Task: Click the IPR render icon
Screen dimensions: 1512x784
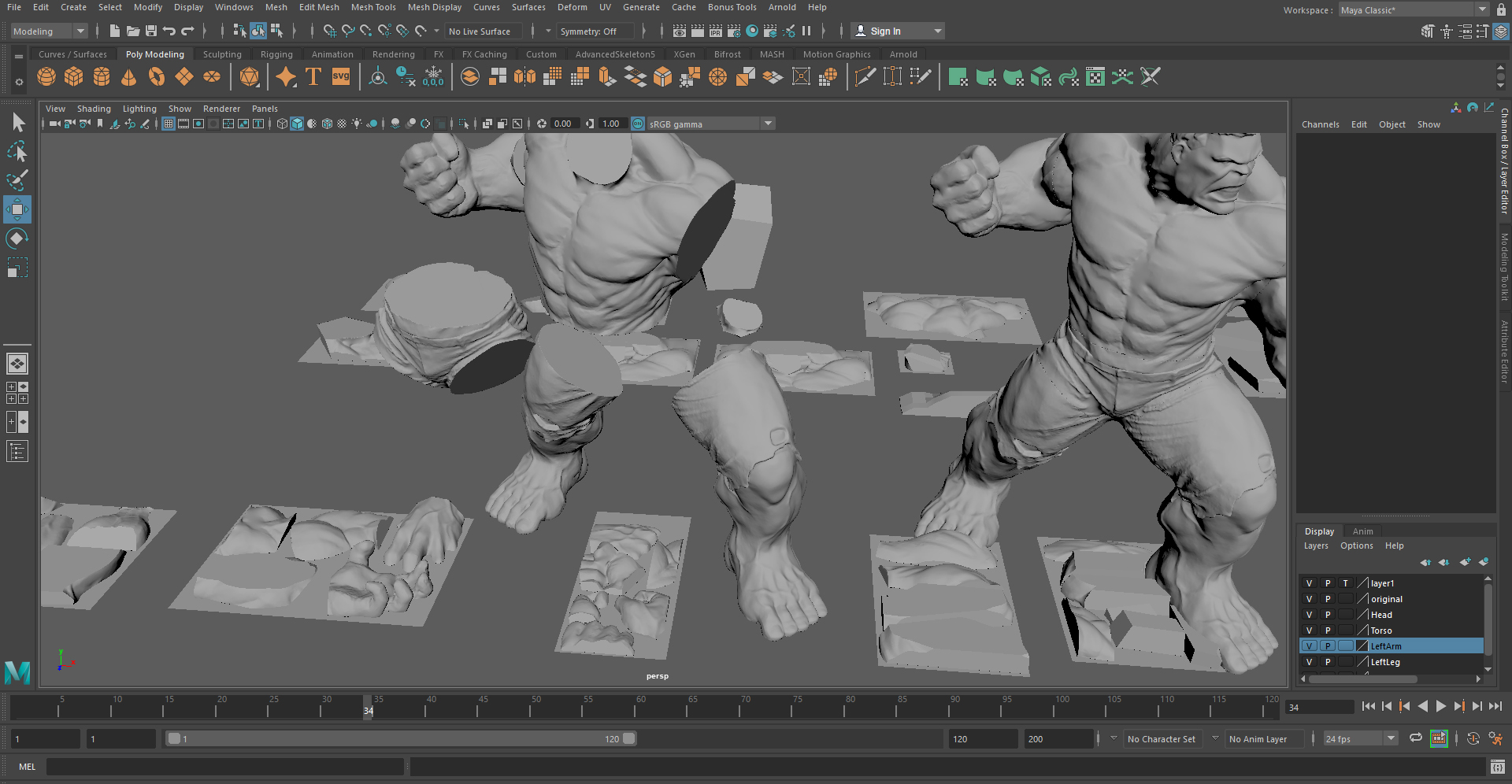Action: coord(716,31)
